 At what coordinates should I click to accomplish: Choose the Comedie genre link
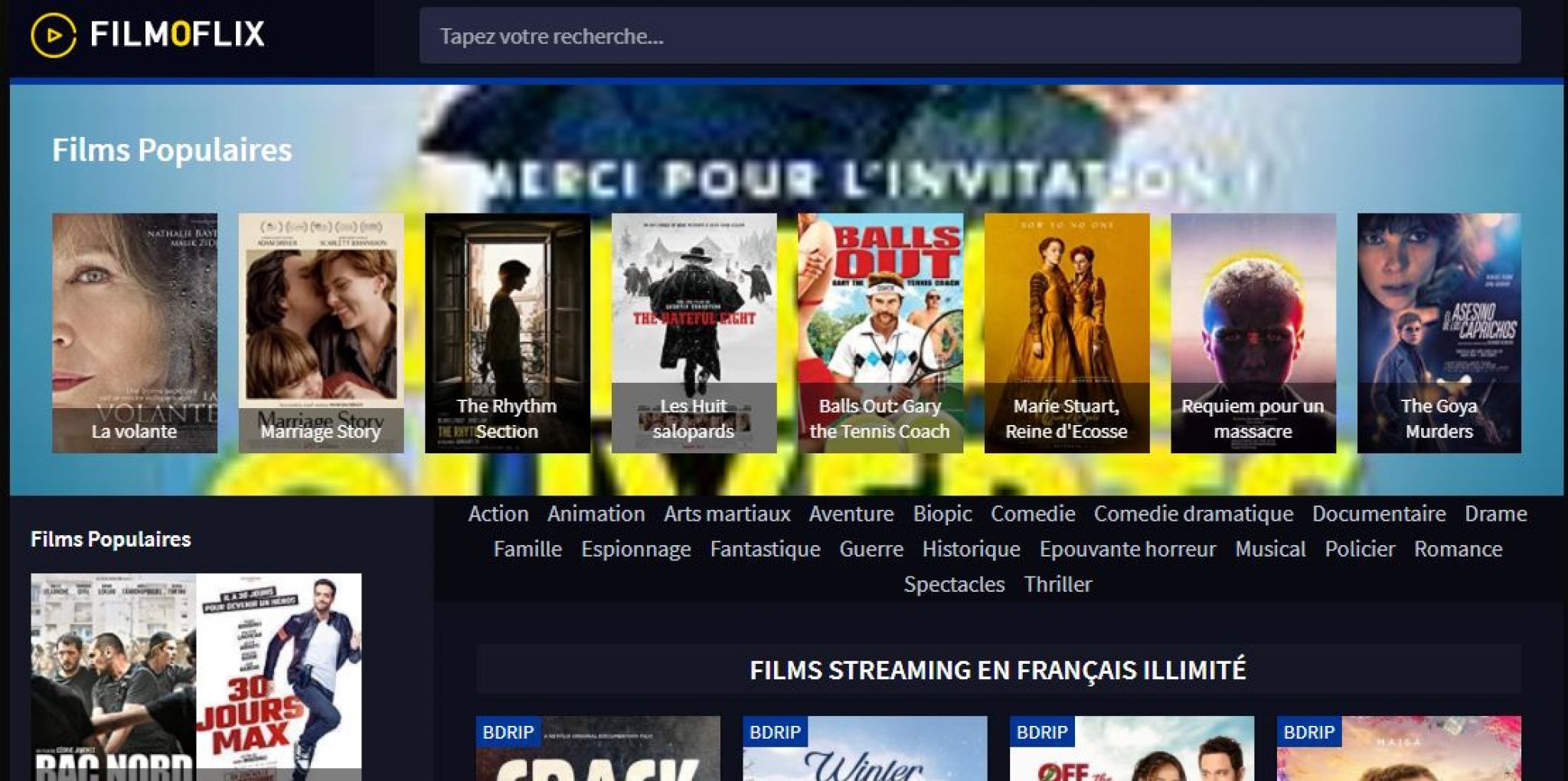pyautogui.click(x=1033, y=513)
